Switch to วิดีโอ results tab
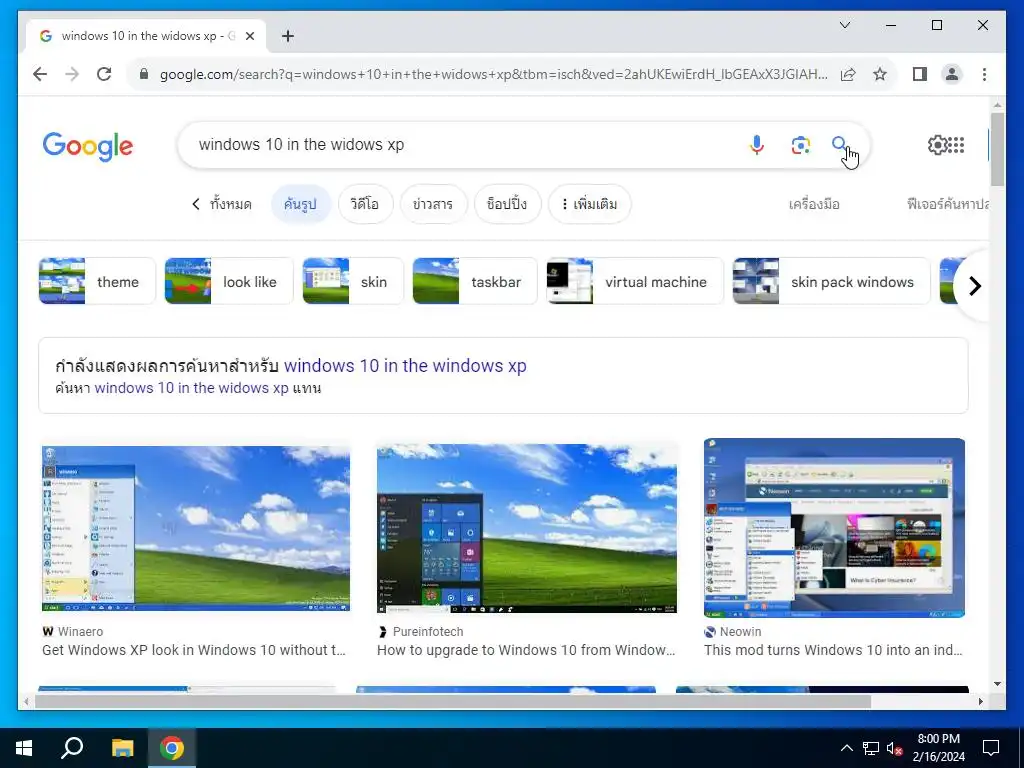Viewport: 1024px width, 768px height. coord(364,204)
